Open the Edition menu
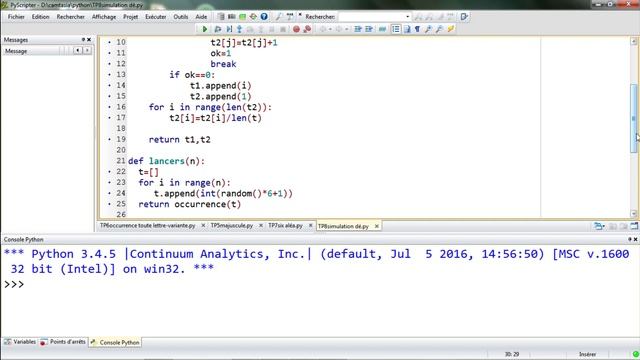640x360 pixels. [x=40, y=17]
